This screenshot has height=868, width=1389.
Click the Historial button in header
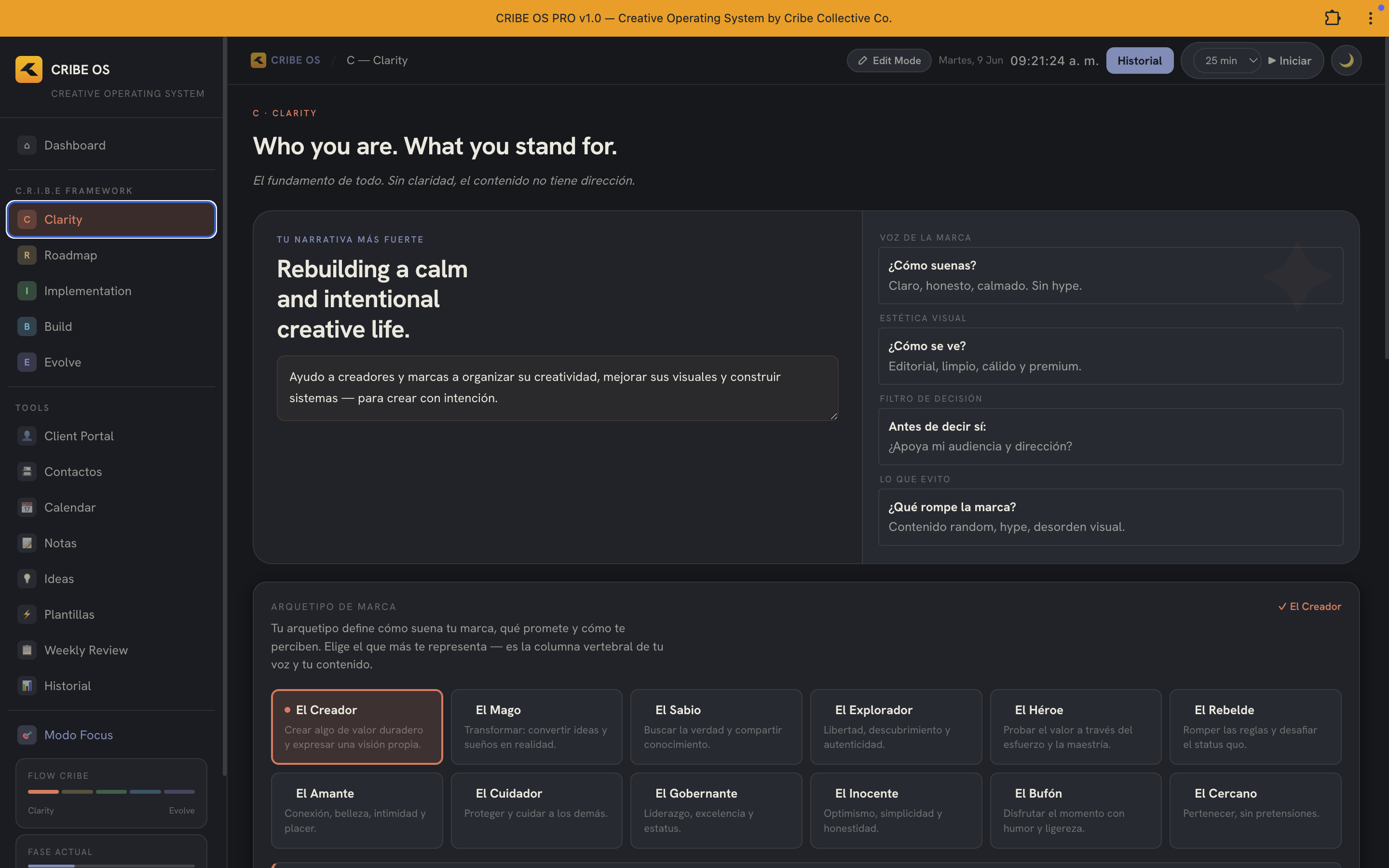[x=1139, y=60]
